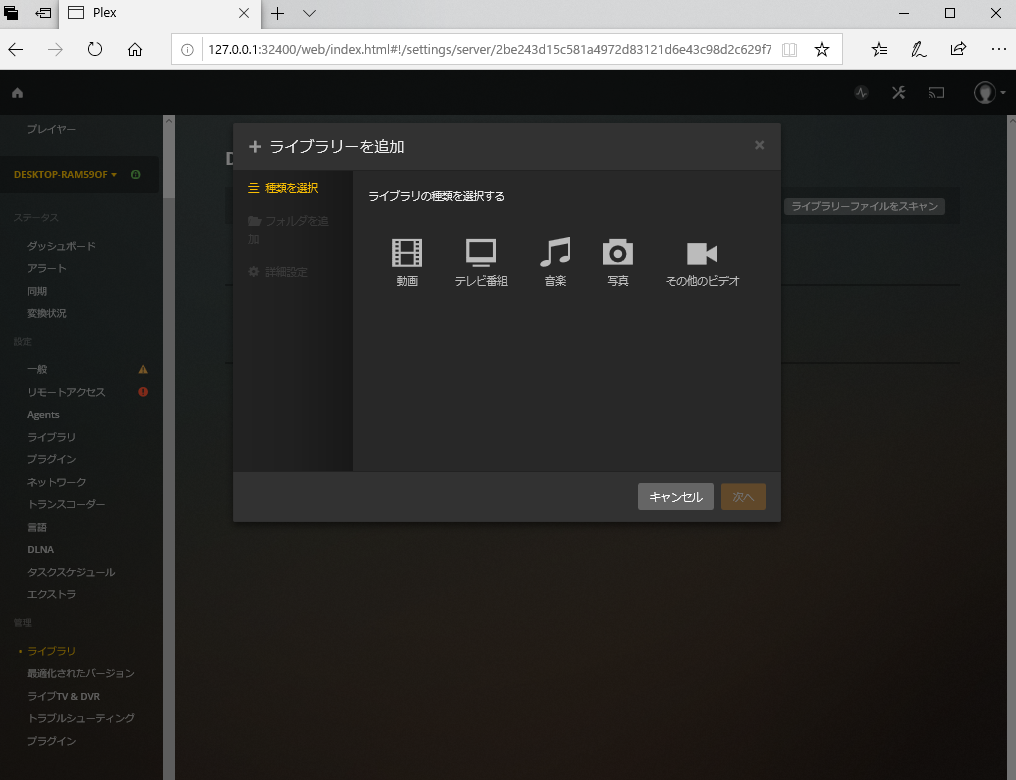Choose the 写真 photo library type
The image size is (1016, 780).
(x=618, y=261)
